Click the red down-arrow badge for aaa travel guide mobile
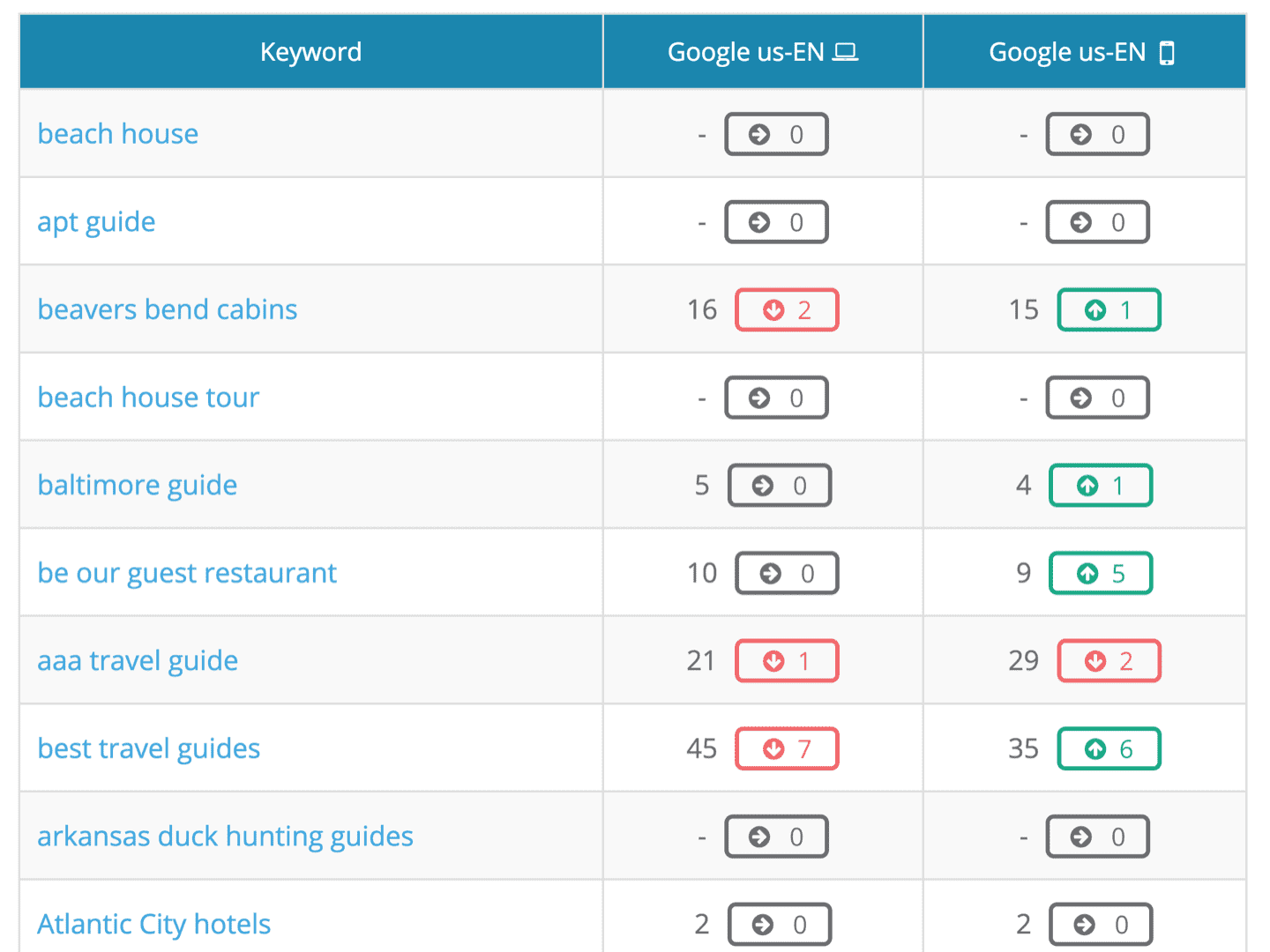This screenshot has height=952, width=1270. tap(1109, 660)
